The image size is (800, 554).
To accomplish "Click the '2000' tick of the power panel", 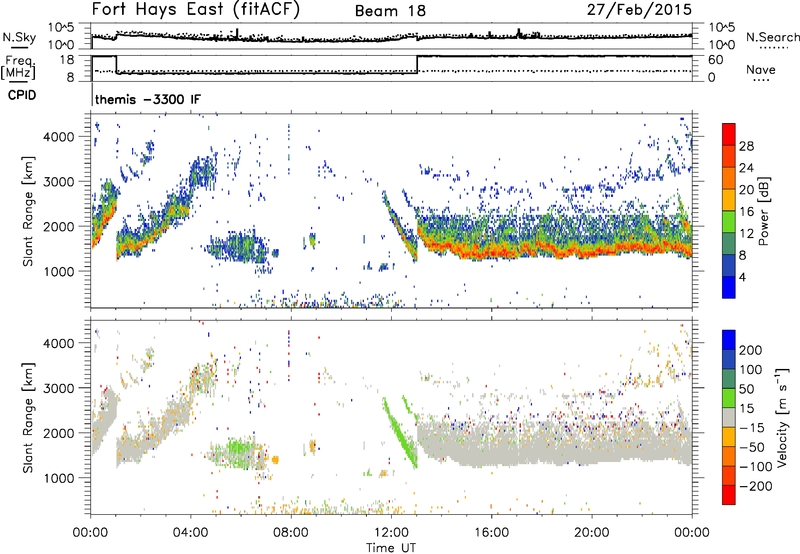I will 58,226.
